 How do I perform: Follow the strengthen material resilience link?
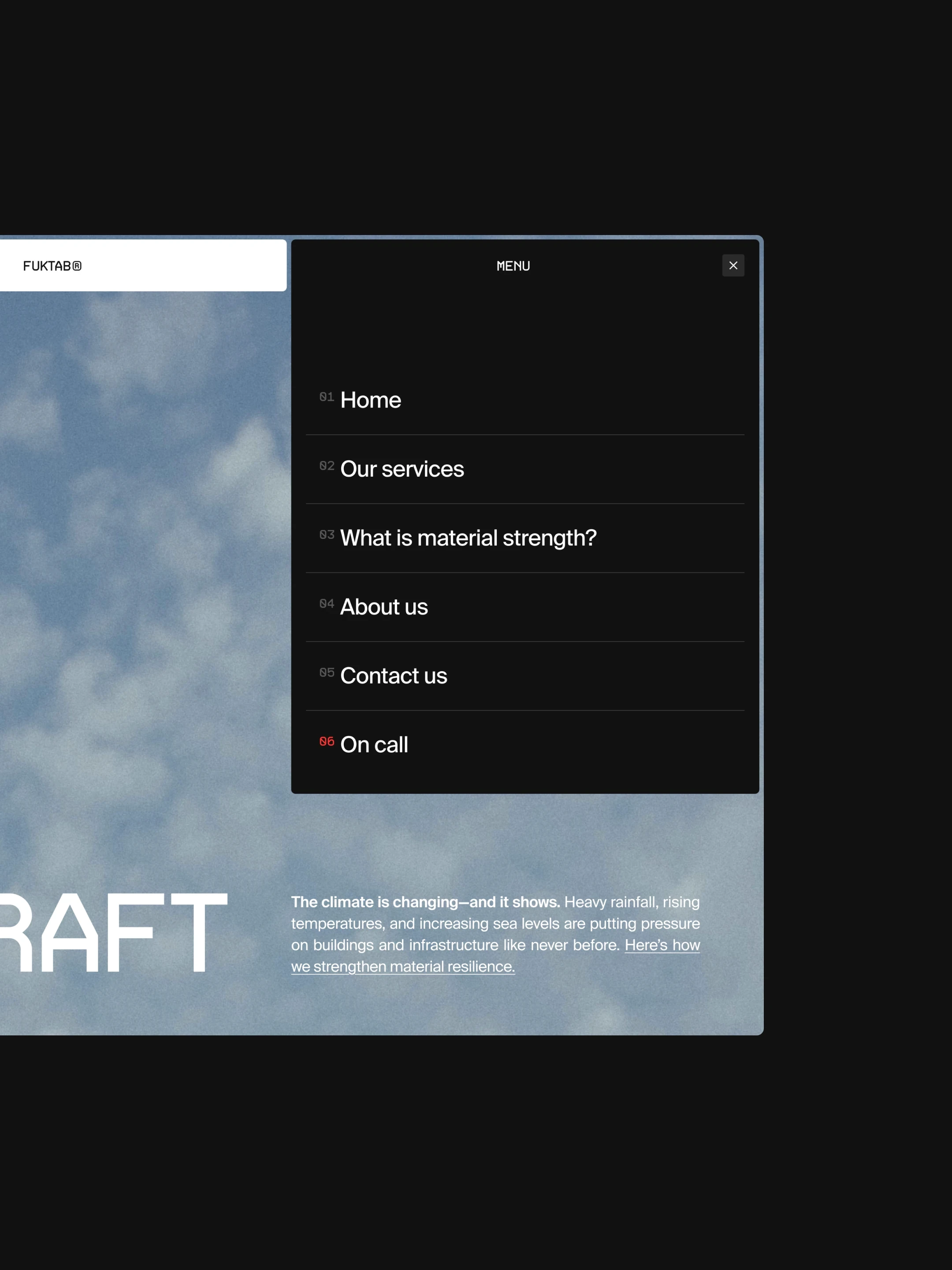(x=403, y=967)
